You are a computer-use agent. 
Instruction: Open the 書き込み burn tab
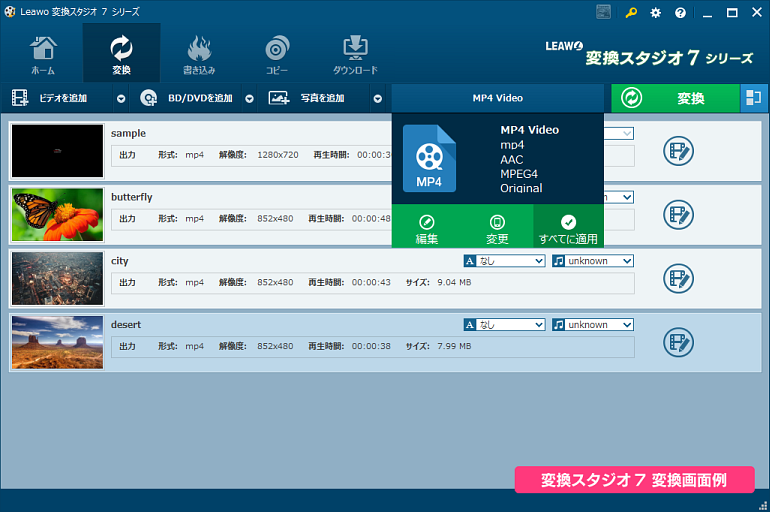pyautogui.click(x=199, y=55)
